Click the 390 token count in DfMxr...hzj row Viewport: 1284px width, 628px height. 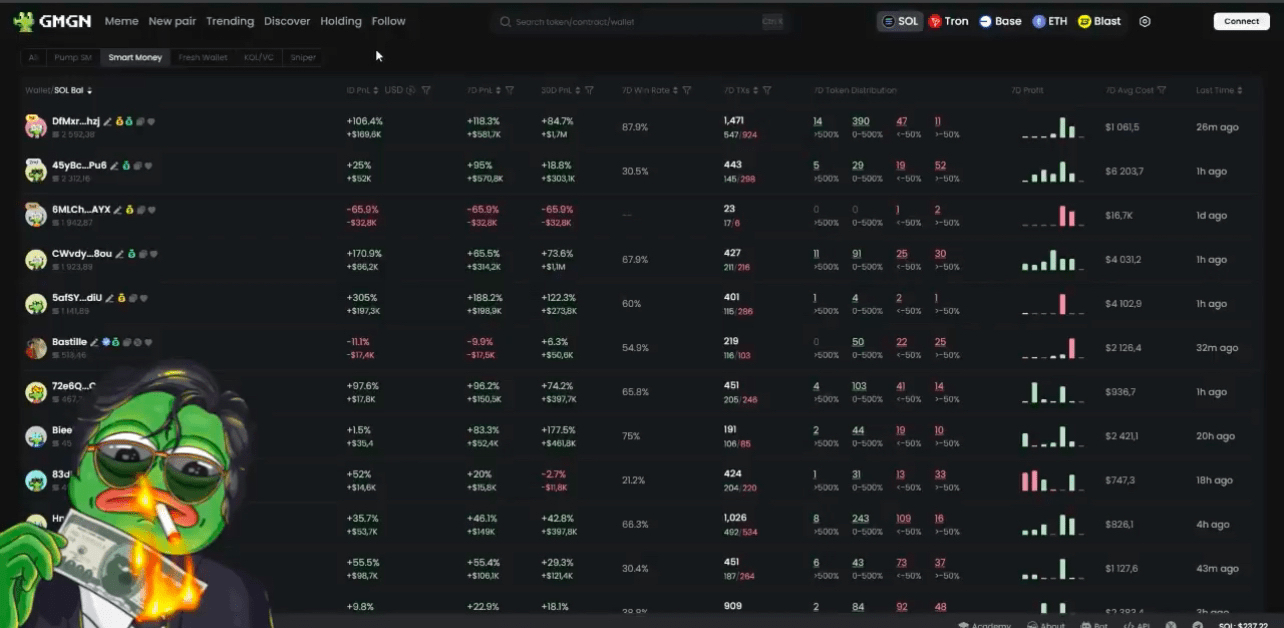pos(860,121)
